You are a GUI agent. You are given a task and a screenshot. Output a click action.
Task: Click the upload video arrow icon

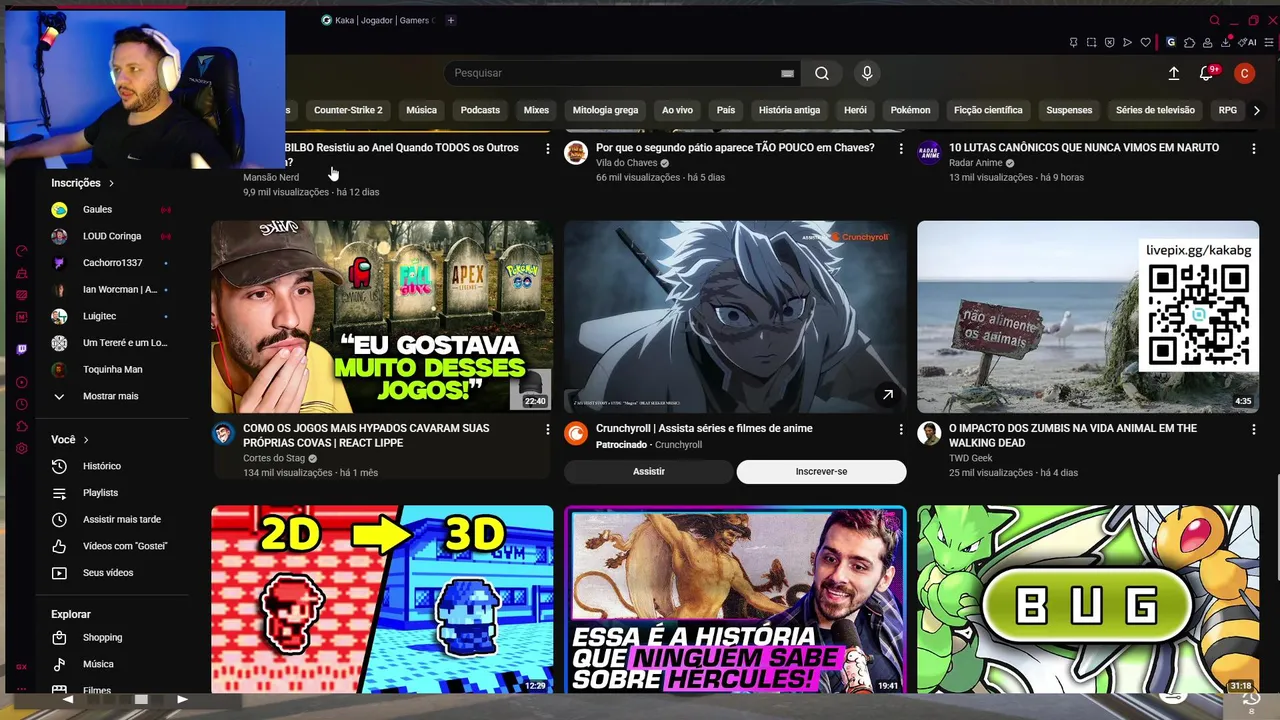point(1174,73)
